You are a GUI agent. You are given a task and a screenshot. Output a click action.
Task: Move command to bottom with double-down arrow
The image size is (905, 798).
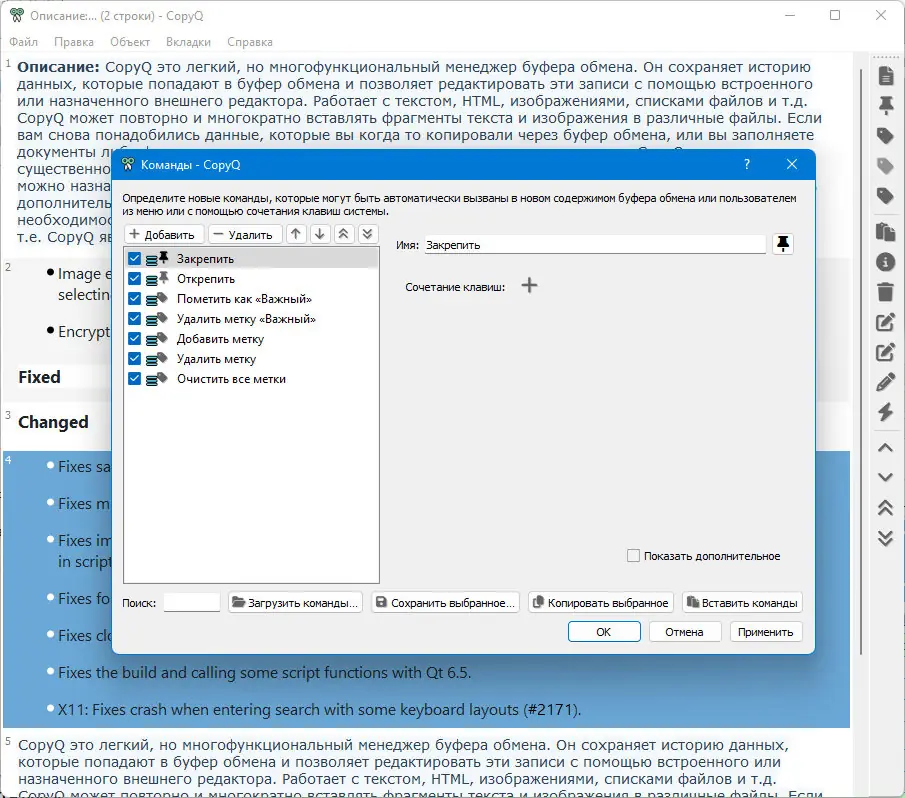(368, 234)
